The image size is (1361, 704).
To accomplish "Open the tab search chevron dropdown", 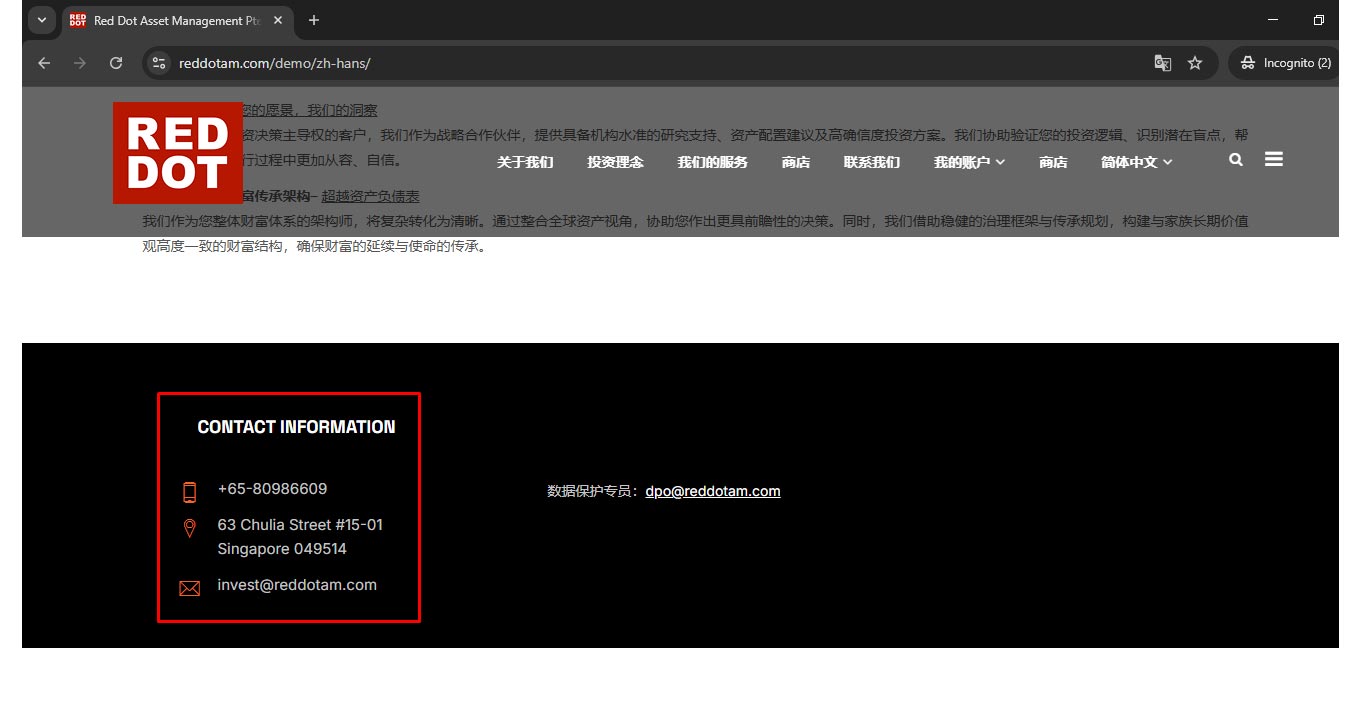I will coord(42,20).
